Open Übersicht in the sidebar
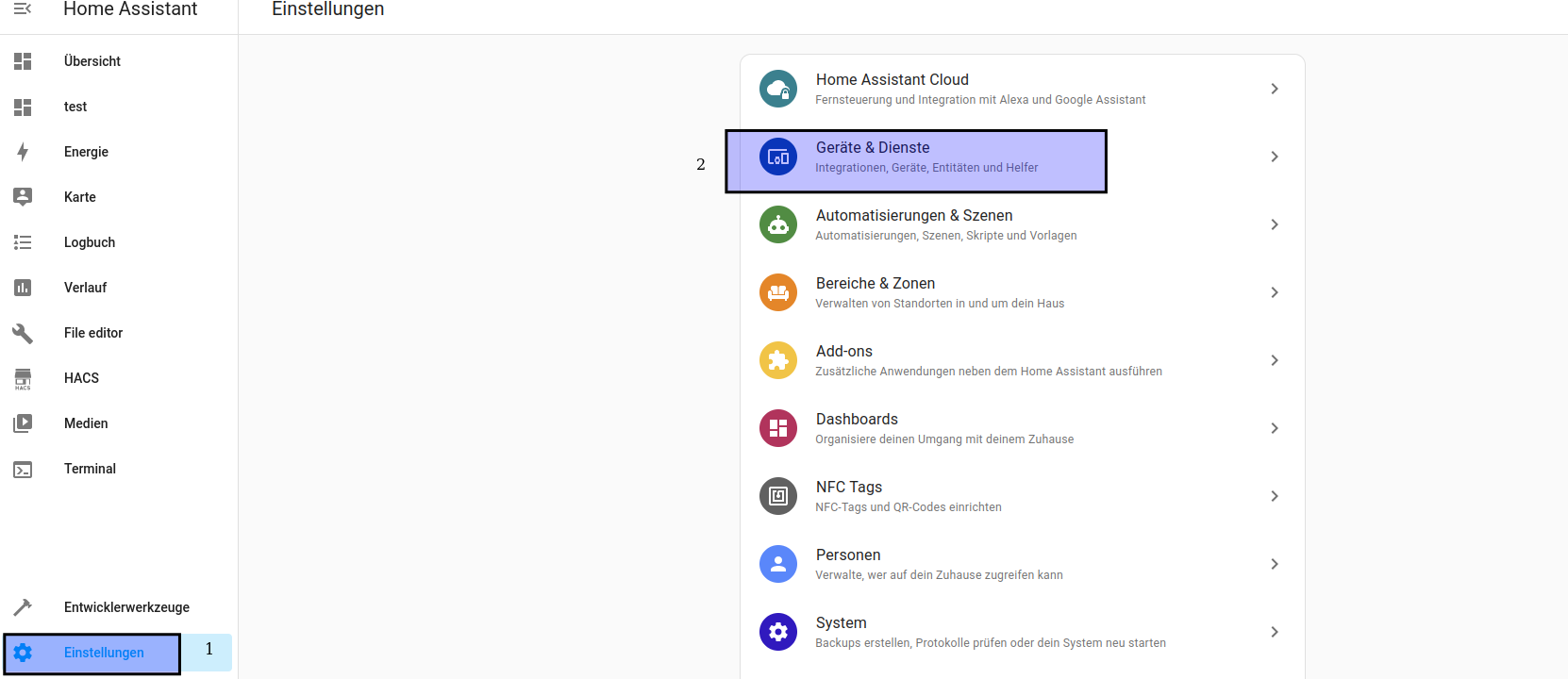Screen dimensions: 1568x679 tap(92, 61)
